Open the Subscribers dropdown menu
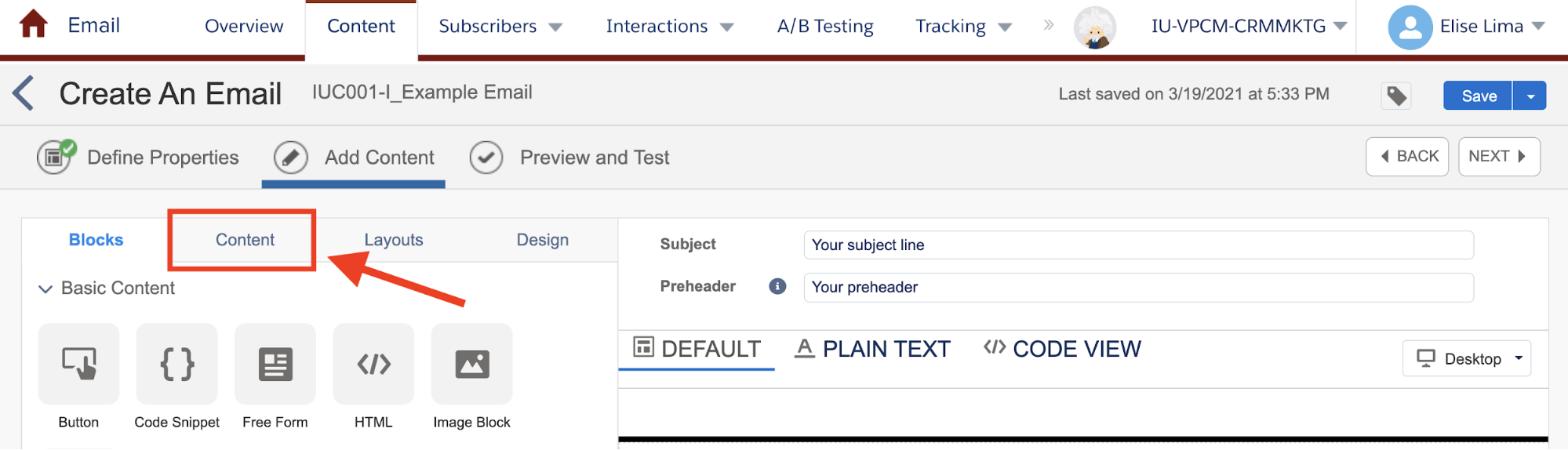 pos(500,27)
